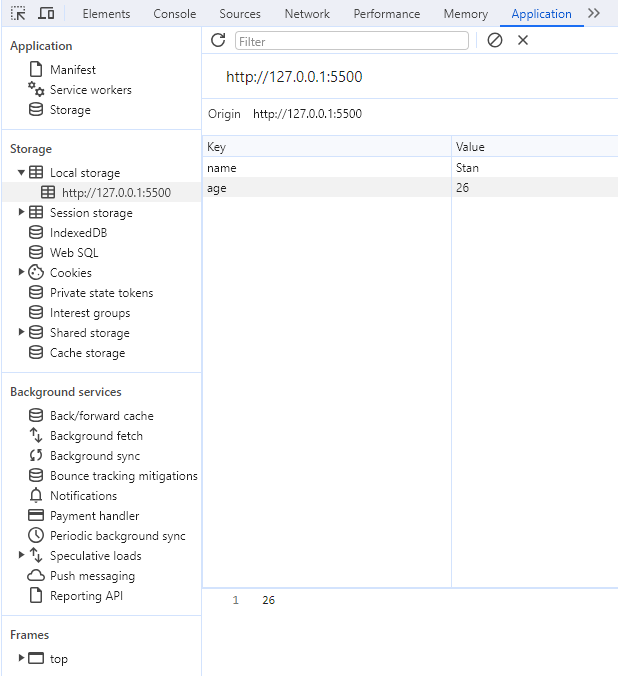Expand the Session storage node
Screen dimensions: 618x676
(x=21, y=212)
